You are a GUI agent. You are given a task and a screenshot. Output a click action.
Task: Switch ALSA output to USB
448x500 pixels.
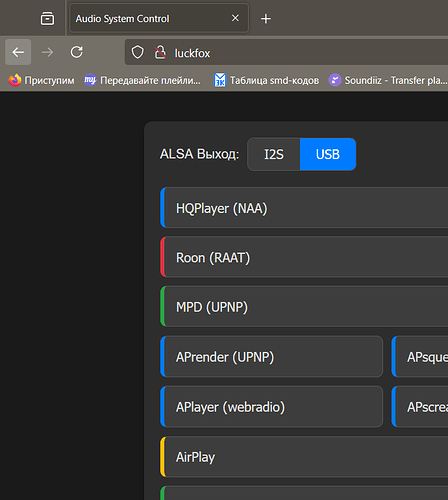(328, 154)
